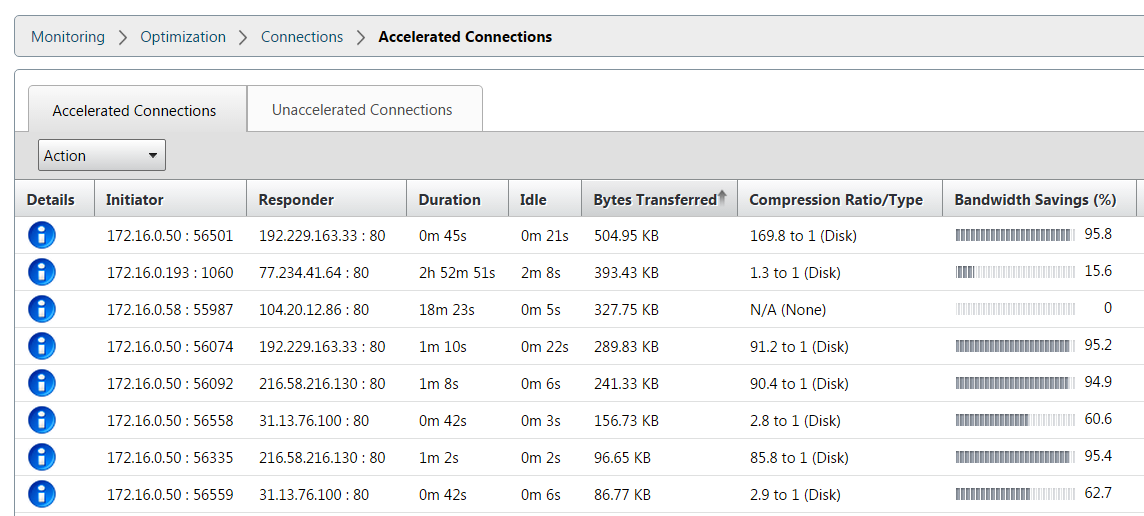1144x516 pixels.
Task: Click the 95.8 bandwidth savings bar
Action: coord(1015,235)
